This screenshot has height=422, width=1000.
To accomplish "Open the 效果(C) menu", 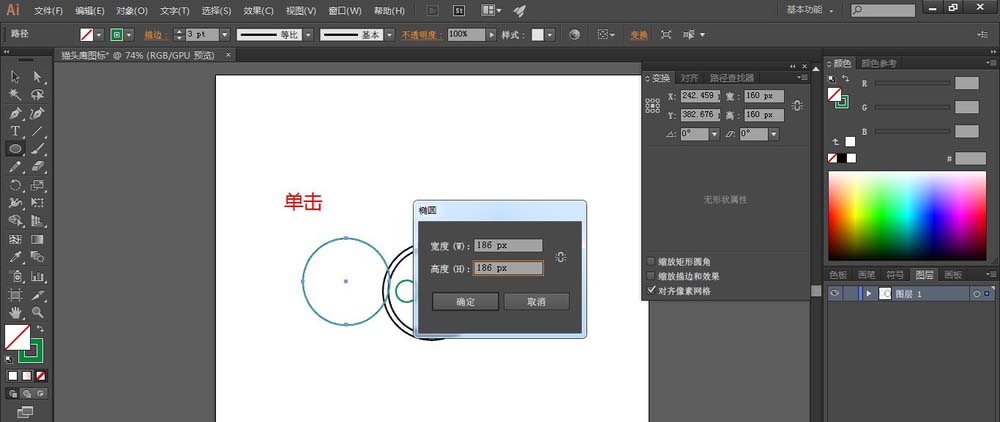I will tap(259, 11).
